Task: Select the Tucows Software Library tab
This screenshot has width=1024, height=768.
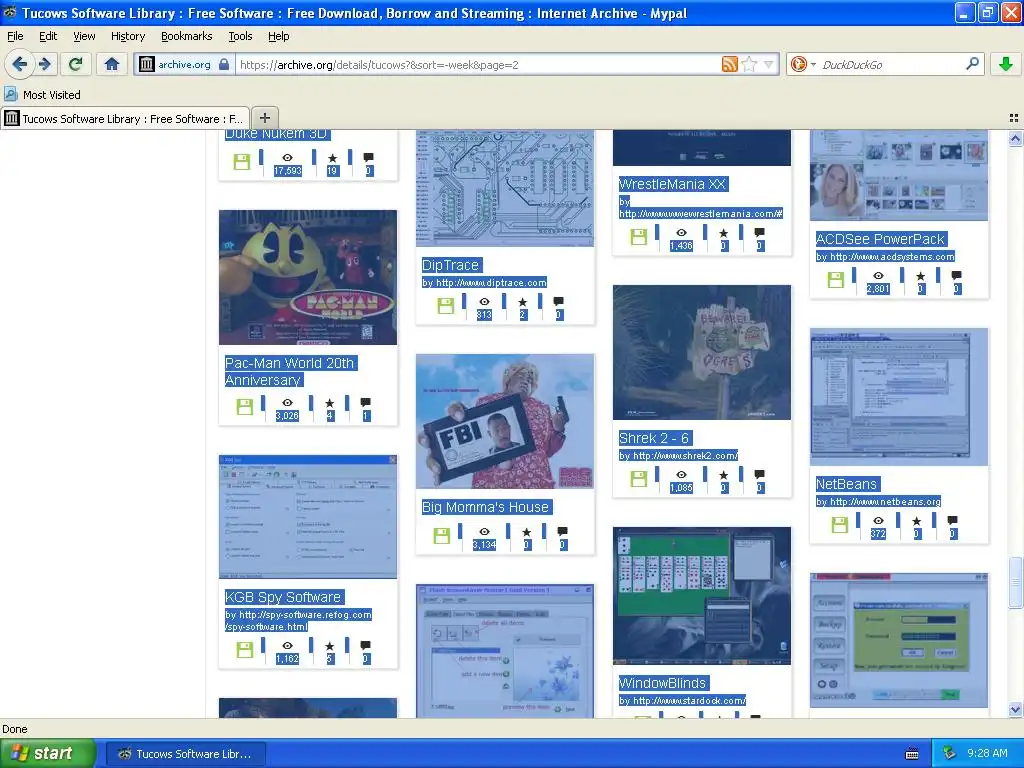Action: pyautogui.click(x=125, y=119)
